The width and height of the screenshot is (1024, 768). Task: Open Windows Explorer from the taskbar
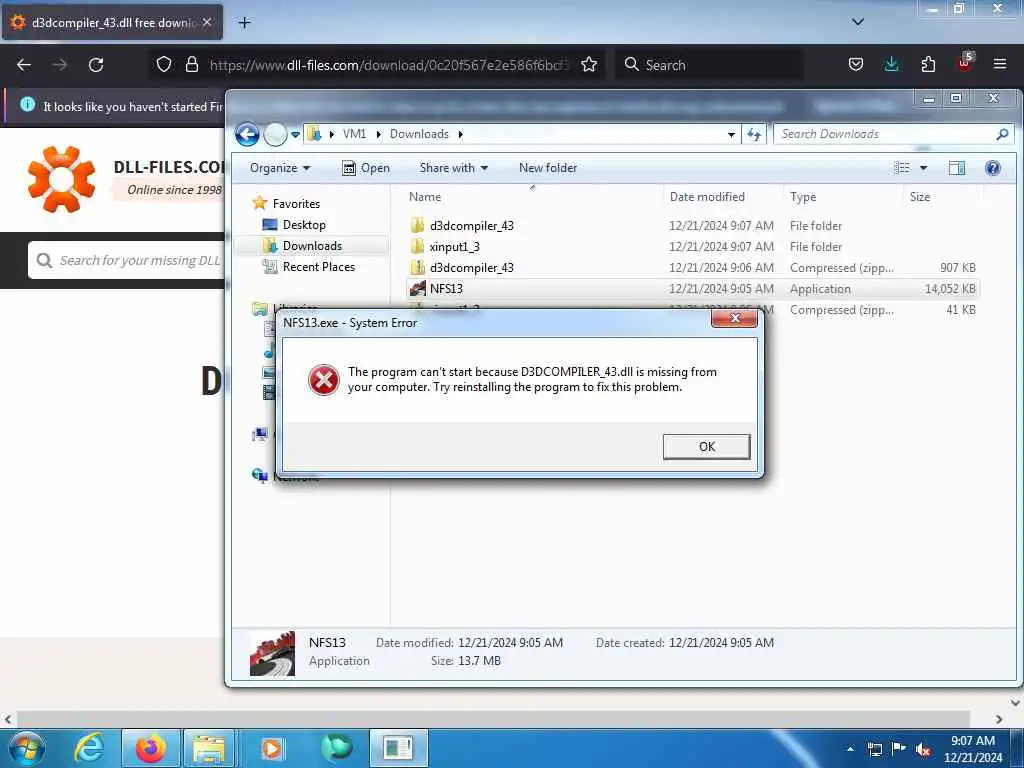click(209, 748)
